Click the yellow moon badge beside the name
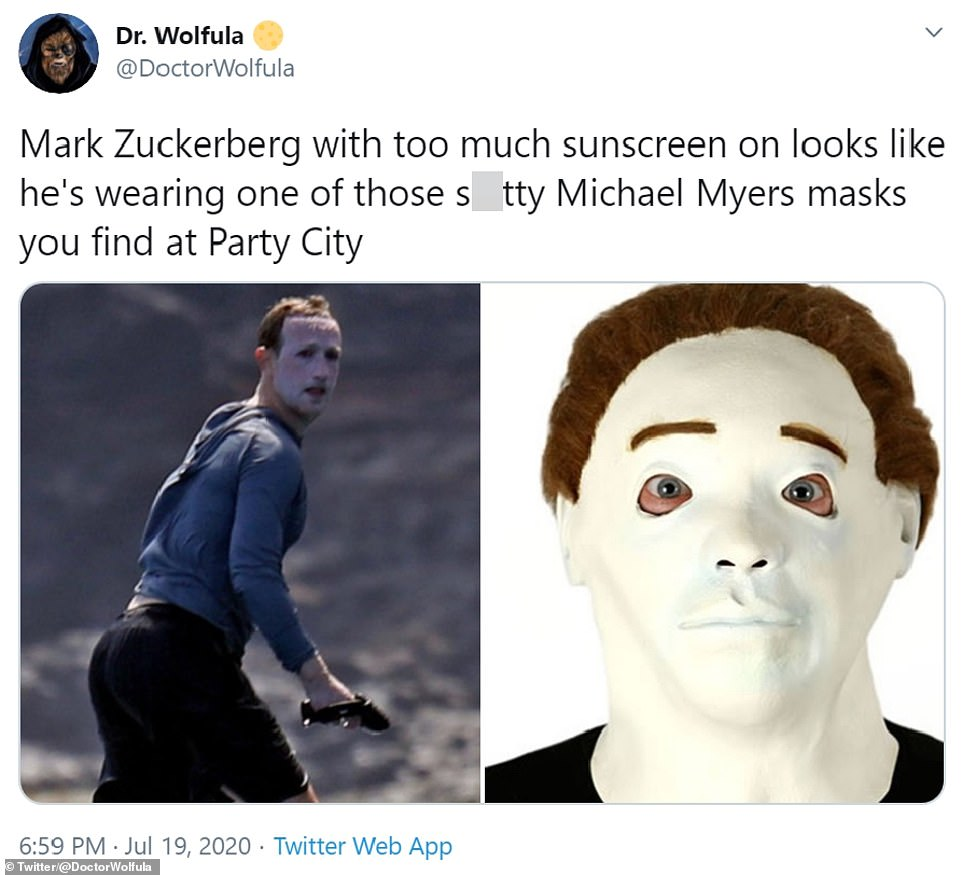 [x=268, y=36]
